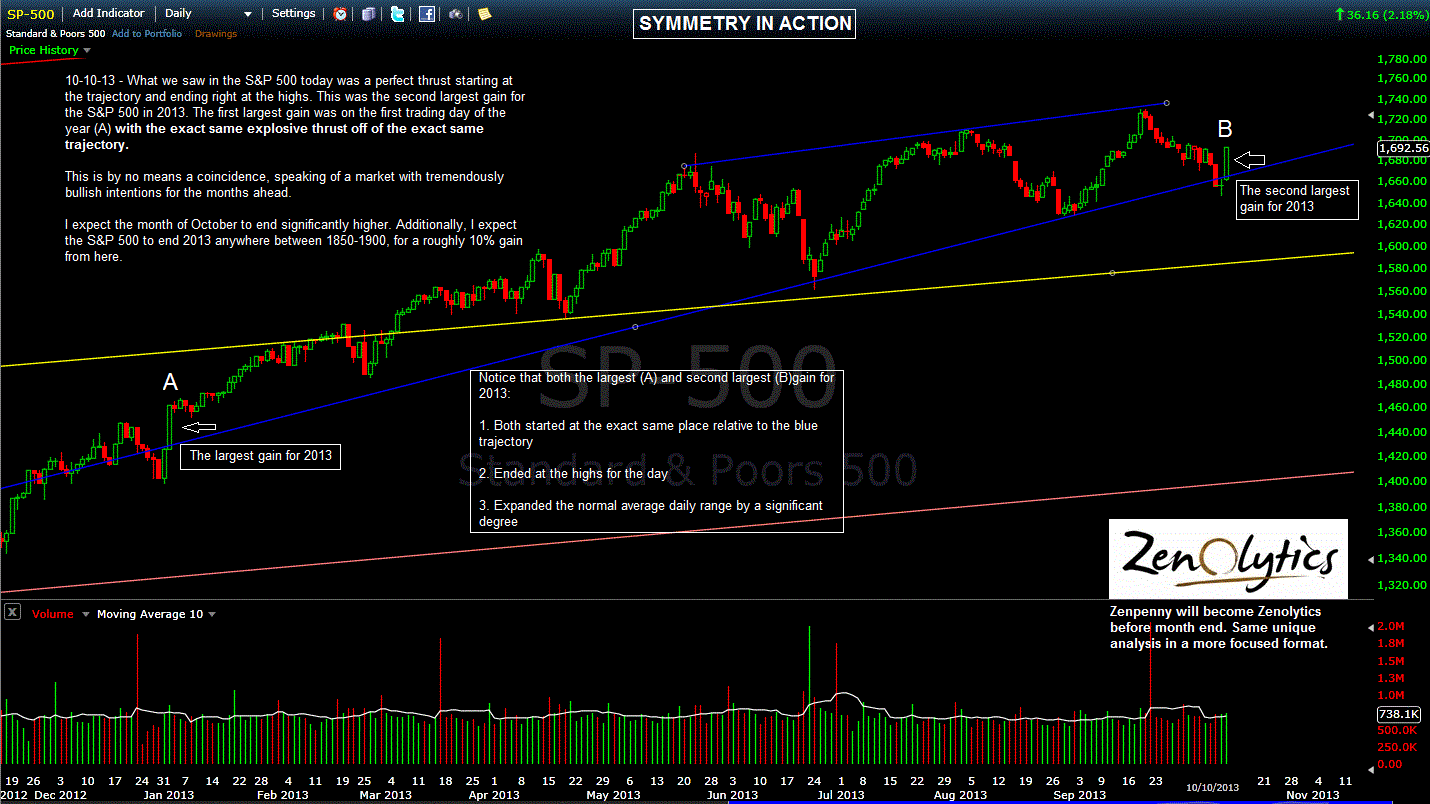1430x804 pixels.
Task: Click the Add to Portfolio link
Action: (147, 33)
